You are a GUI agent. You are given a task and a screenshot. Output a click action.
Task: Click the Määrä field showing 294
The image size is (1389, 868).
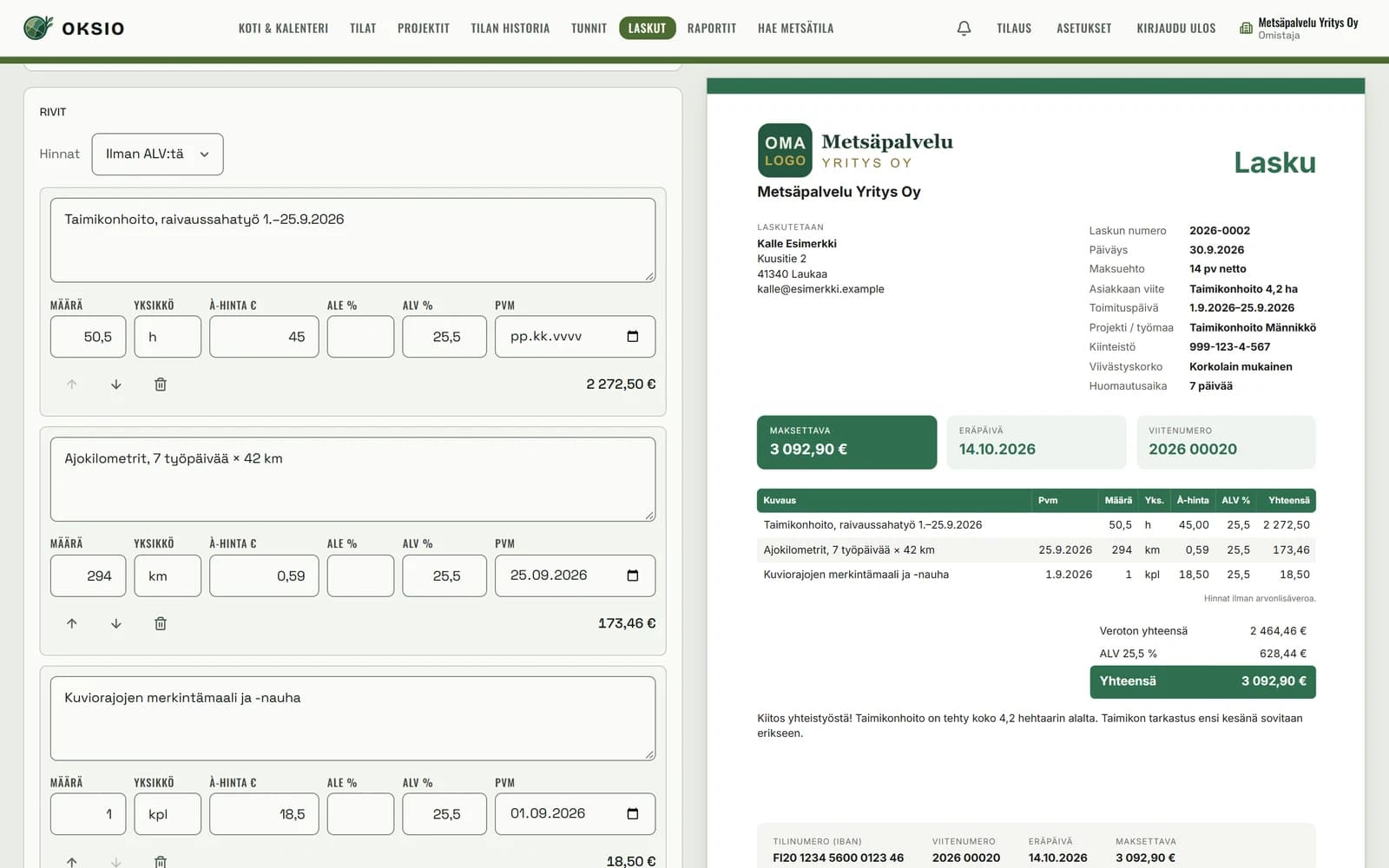coord(88,575)
